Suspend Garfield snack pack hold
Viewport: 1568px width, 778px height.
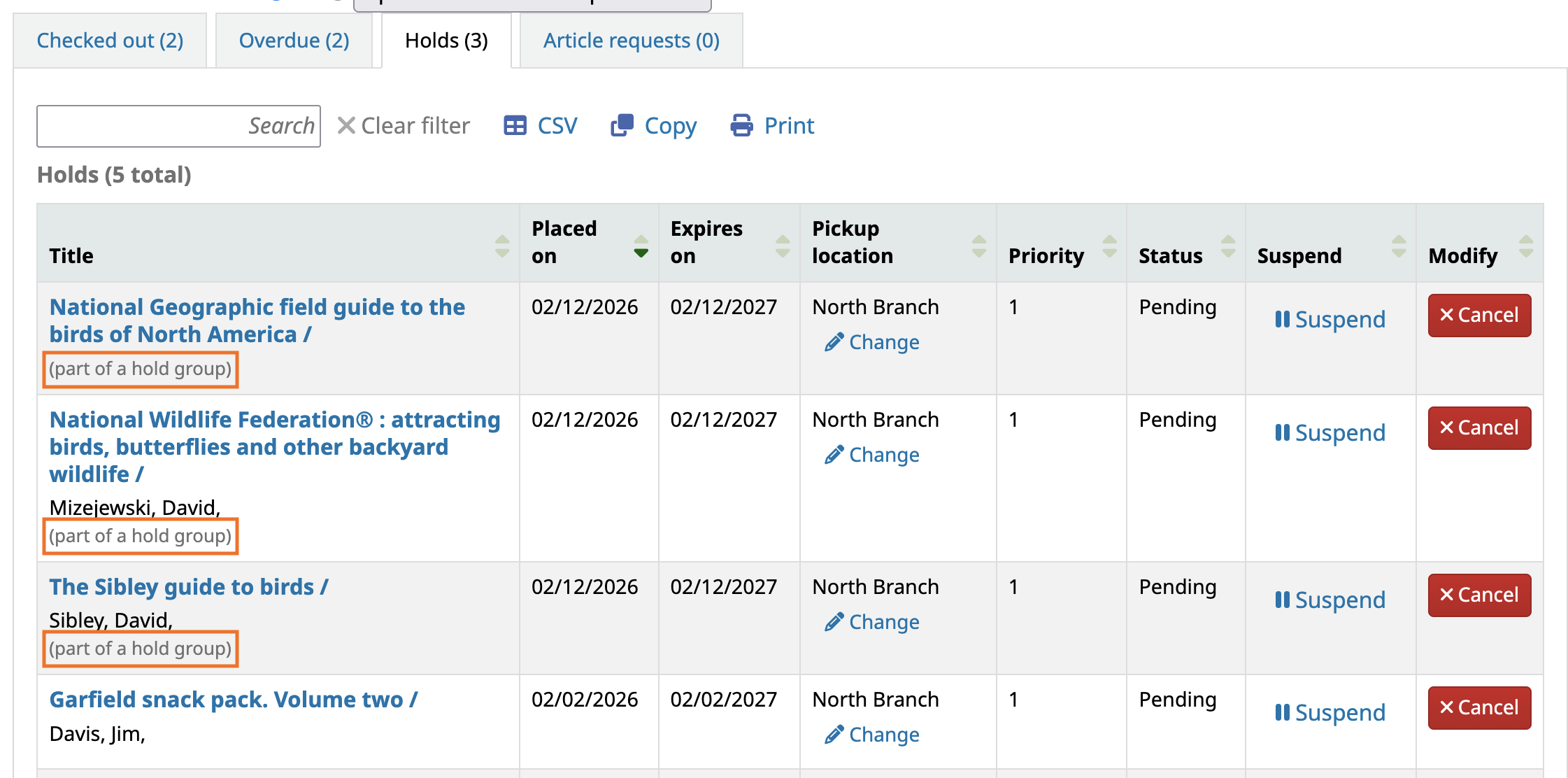1330,712
